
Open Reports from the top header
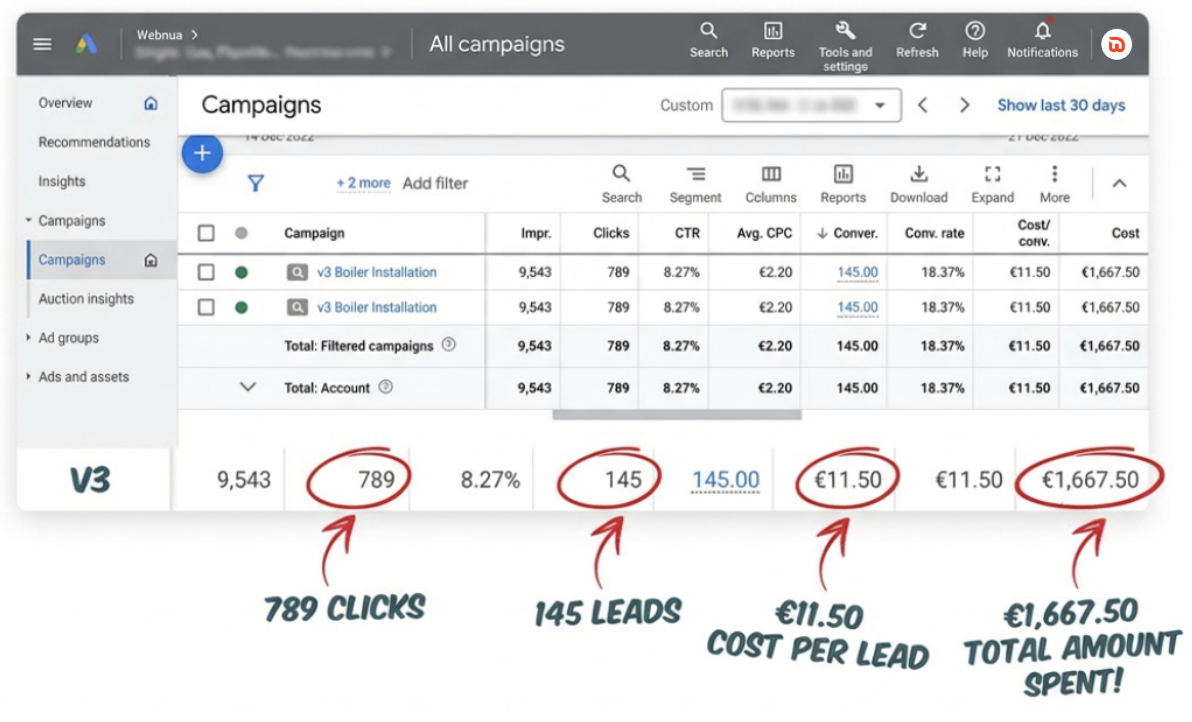(x=772, y=32)
